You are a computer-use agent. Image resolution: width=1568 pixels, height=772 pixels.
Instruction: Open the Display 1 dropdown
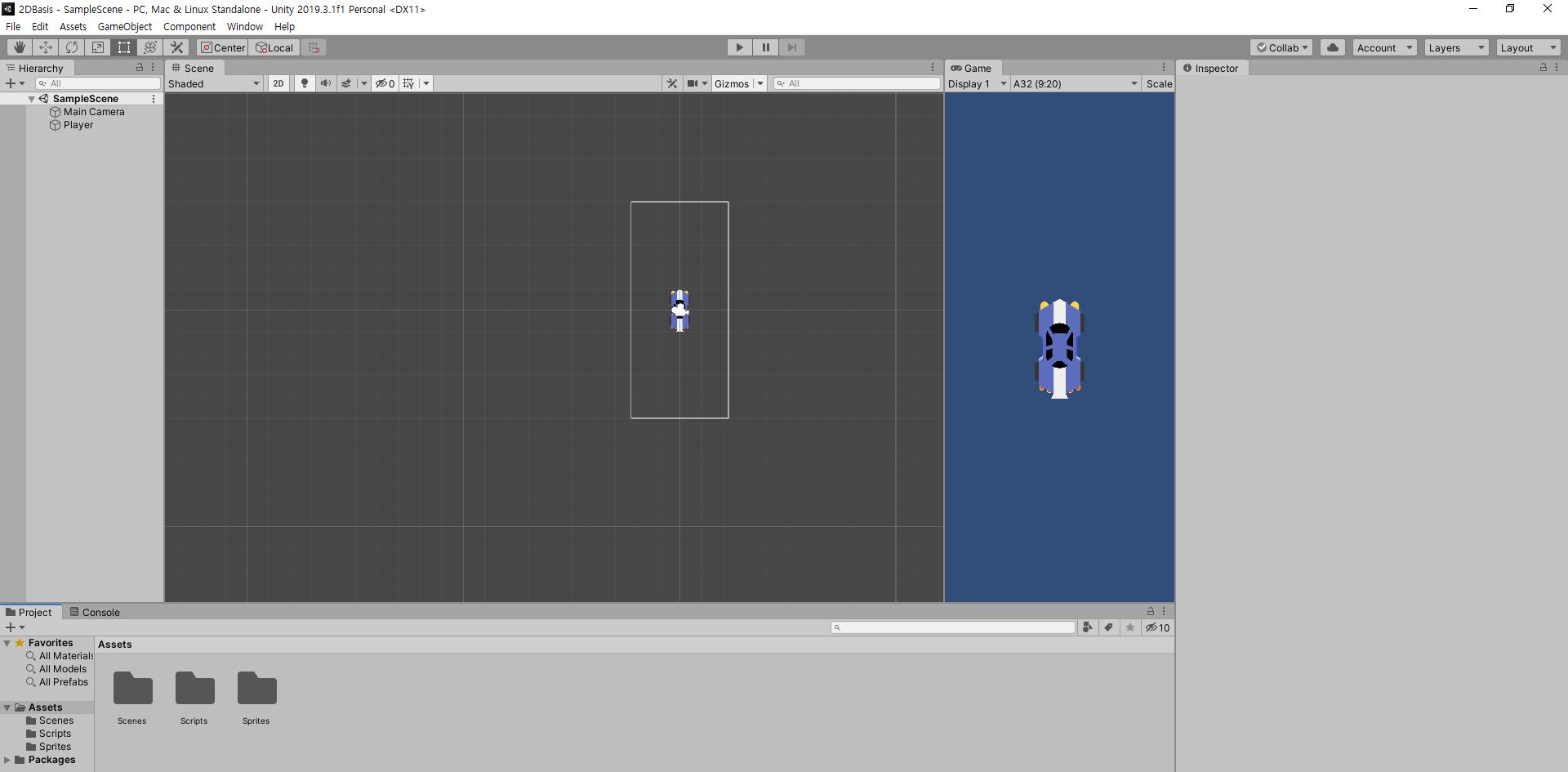tap(977, 83)
